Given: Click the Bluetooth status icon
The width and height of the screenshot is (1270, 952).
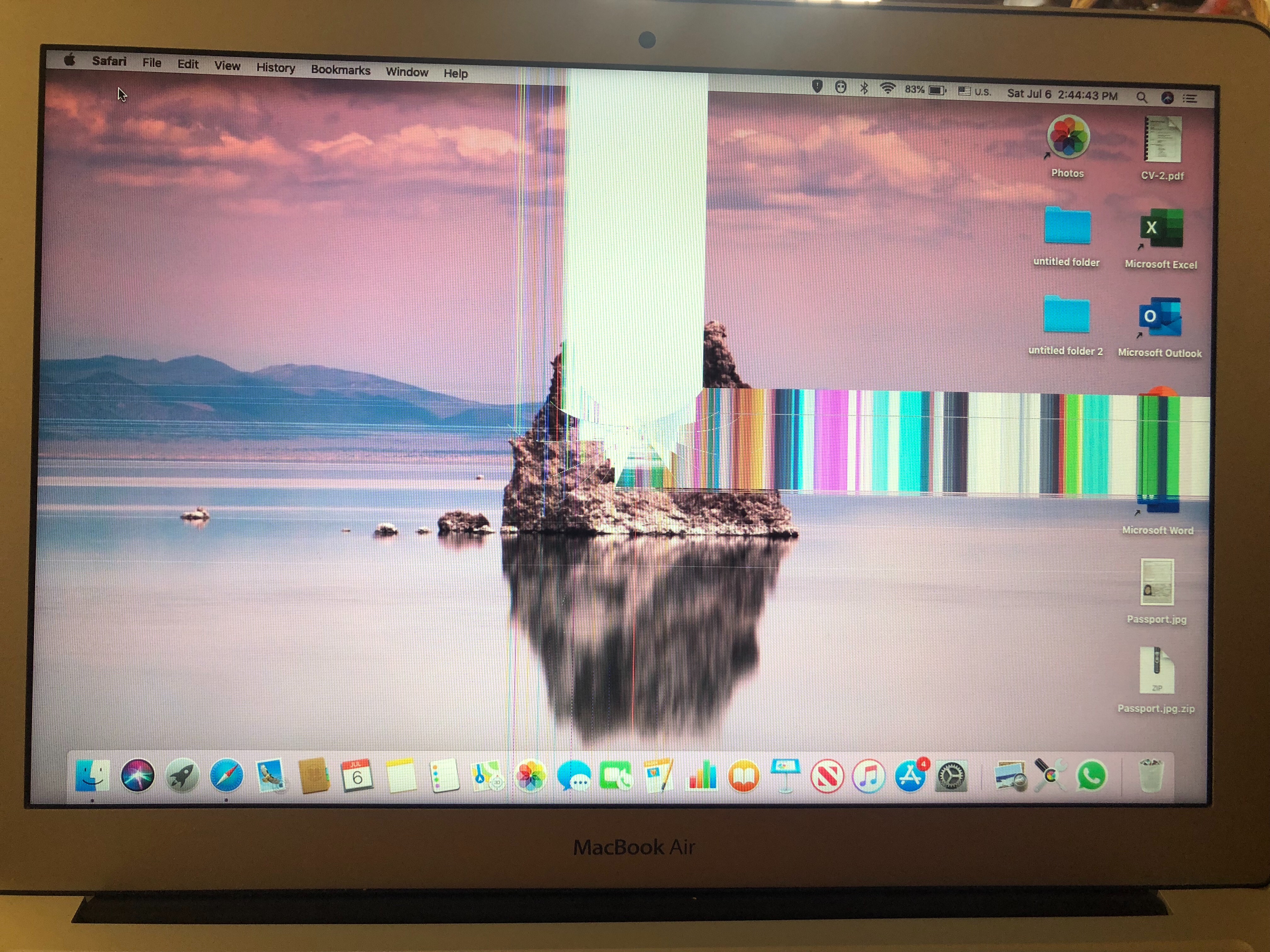Looking at the screenshot, I should pos(864,88).
